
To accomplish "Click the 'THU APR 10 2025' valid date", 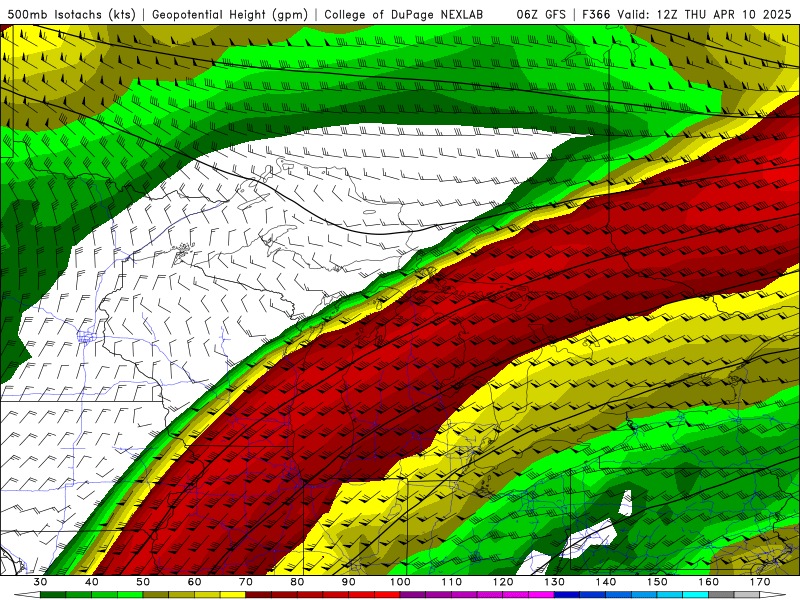I will point(738,15).
